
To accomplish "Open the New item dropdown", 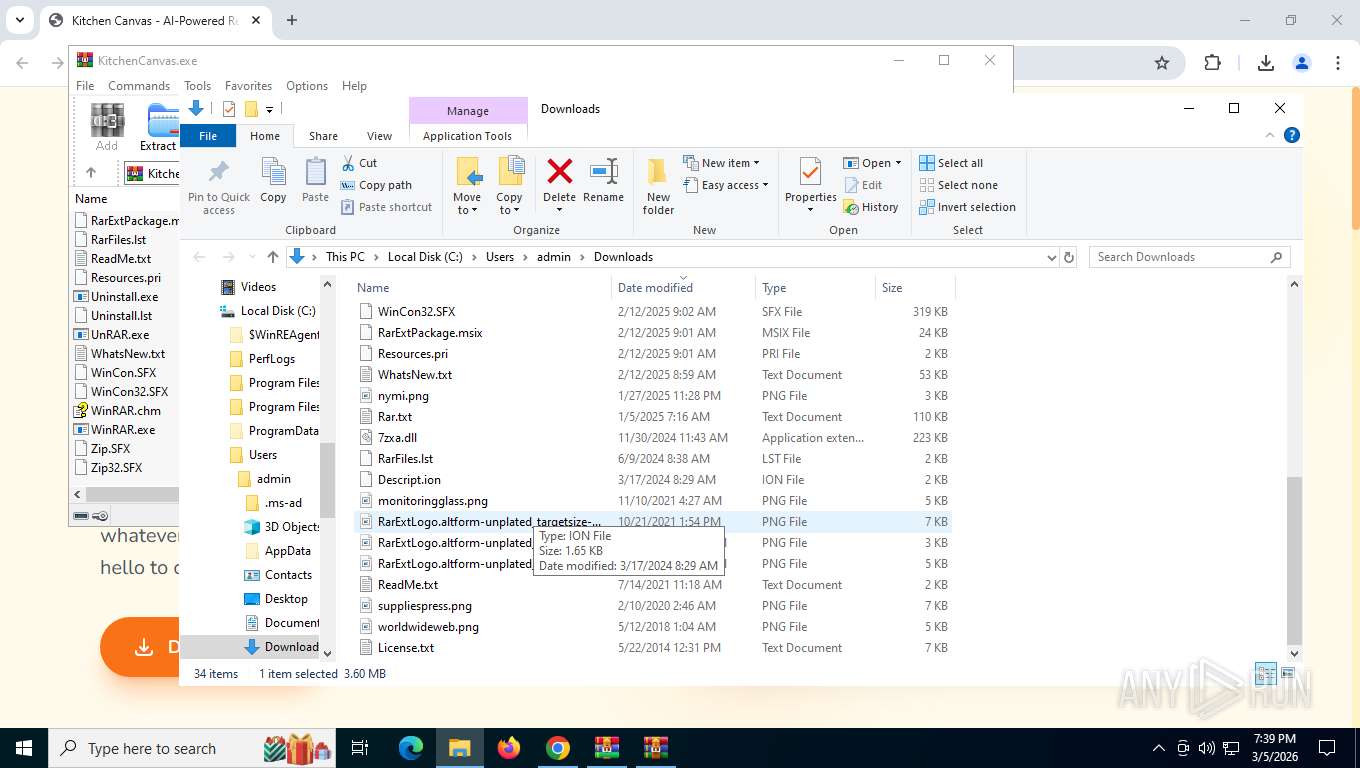I will [x=721, y=163].
